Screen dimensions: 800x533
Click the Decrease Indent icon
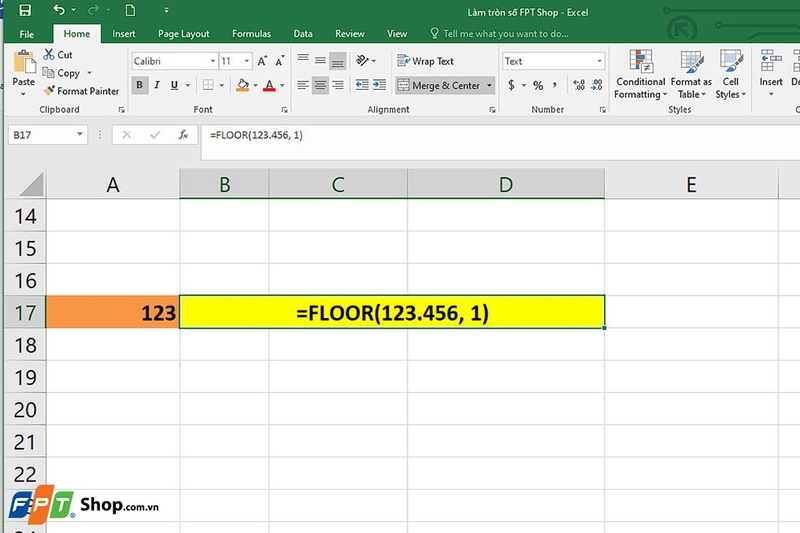tap(362, 85)
